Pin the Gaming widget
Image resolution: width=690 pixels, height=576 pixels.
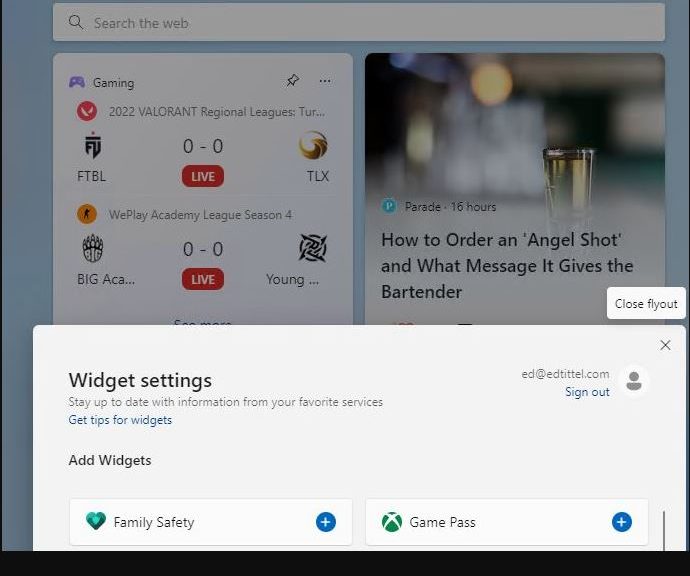(x=293, y=81)
